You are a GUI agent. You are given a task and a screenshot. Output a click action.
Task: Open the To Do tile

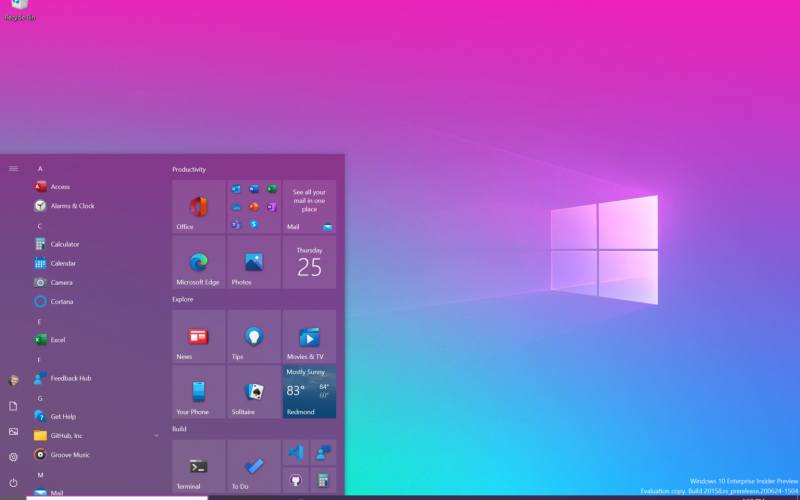pos(254,466)
